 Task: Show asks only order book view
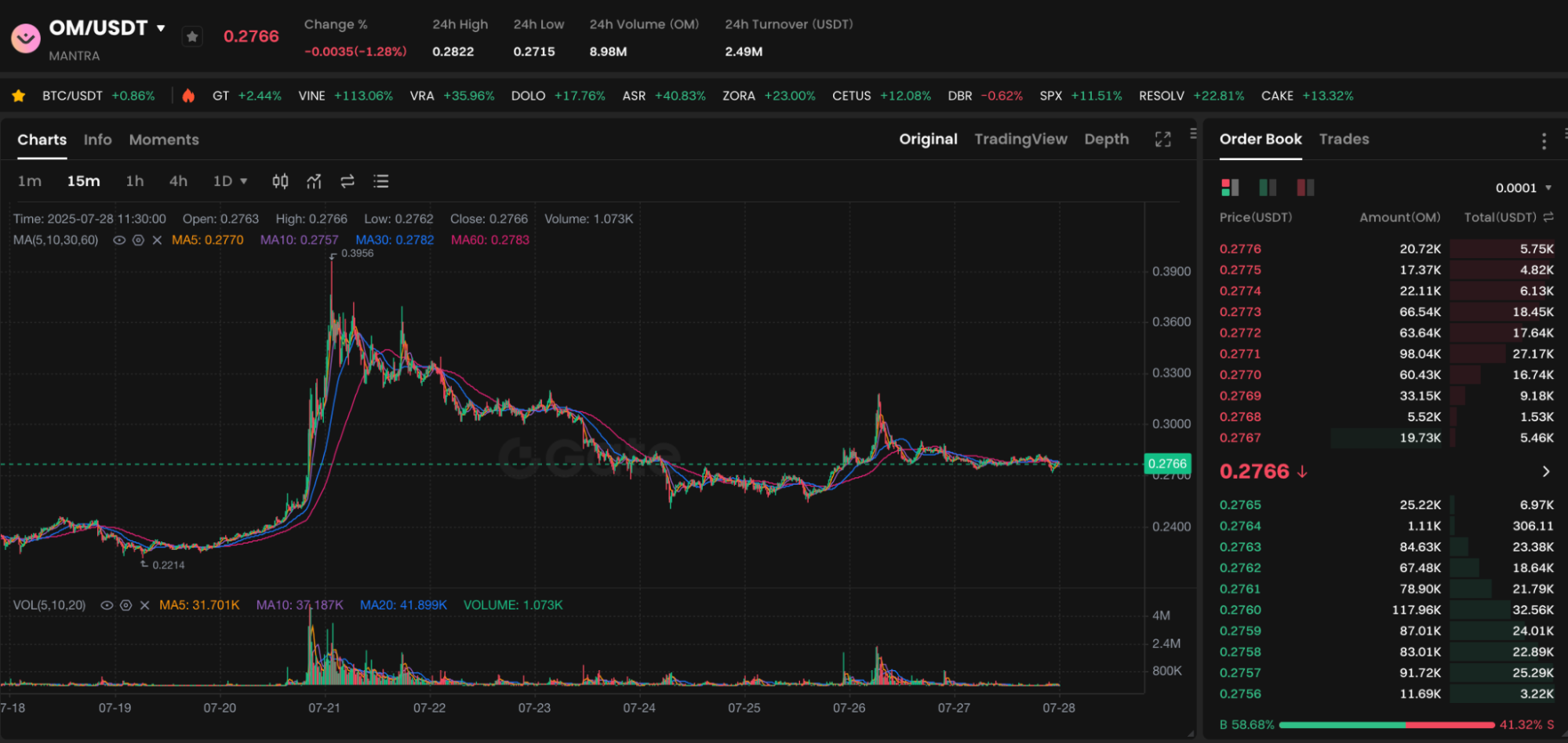click(1305, 188)
